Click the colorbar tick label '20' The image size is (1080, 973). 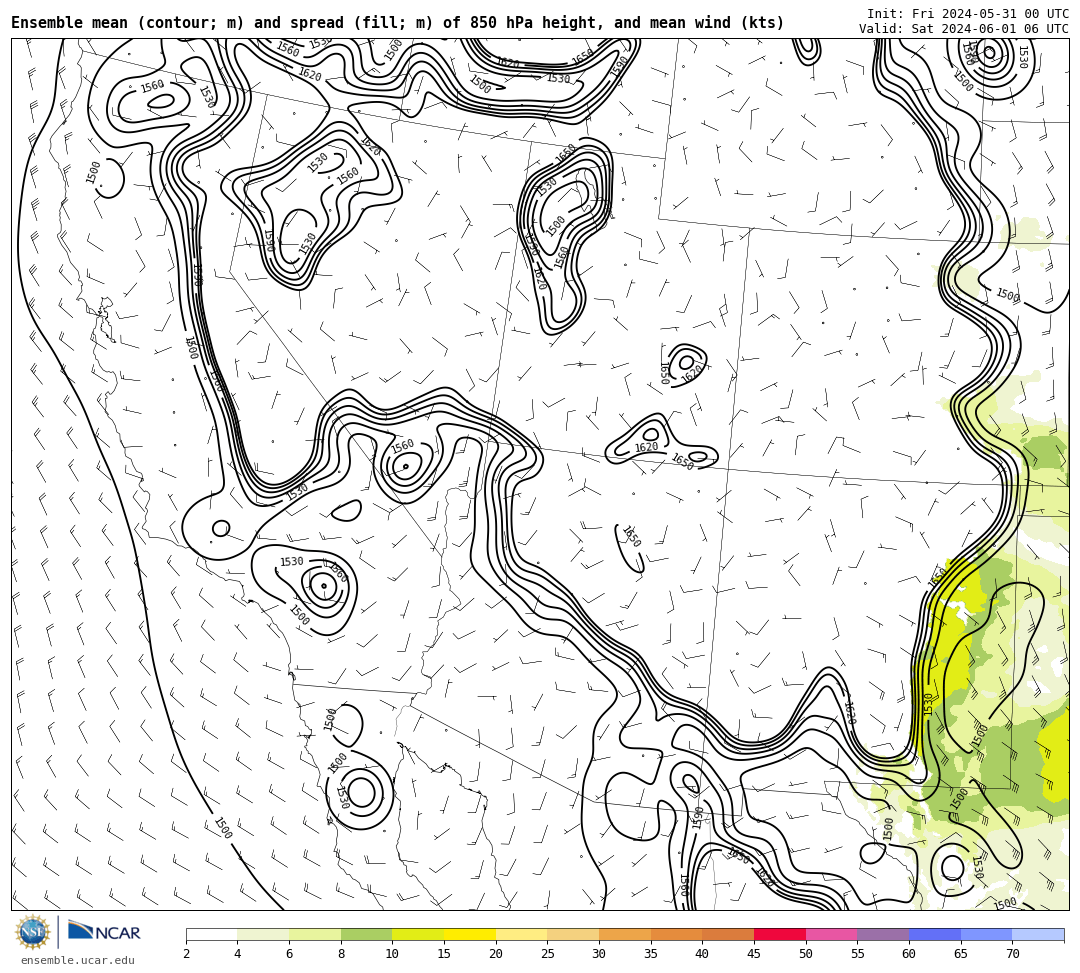[496, 954]
